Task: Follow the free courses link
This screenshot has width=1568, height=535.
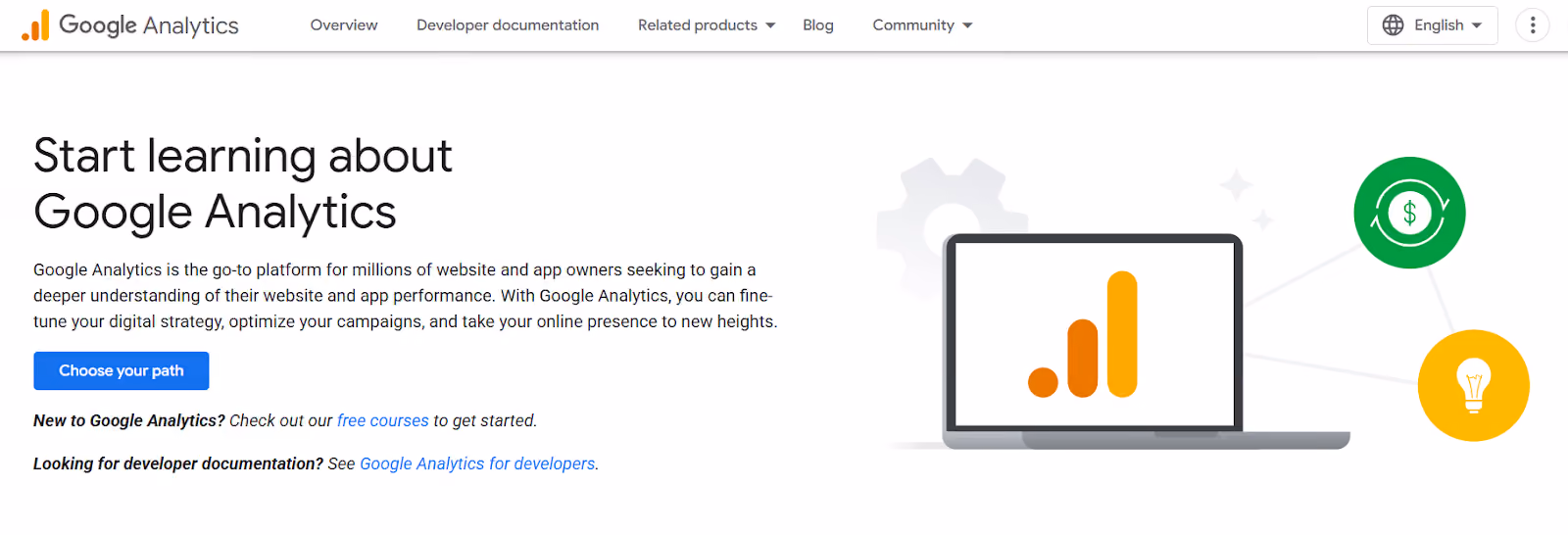Action: click(x=383, y=420)
